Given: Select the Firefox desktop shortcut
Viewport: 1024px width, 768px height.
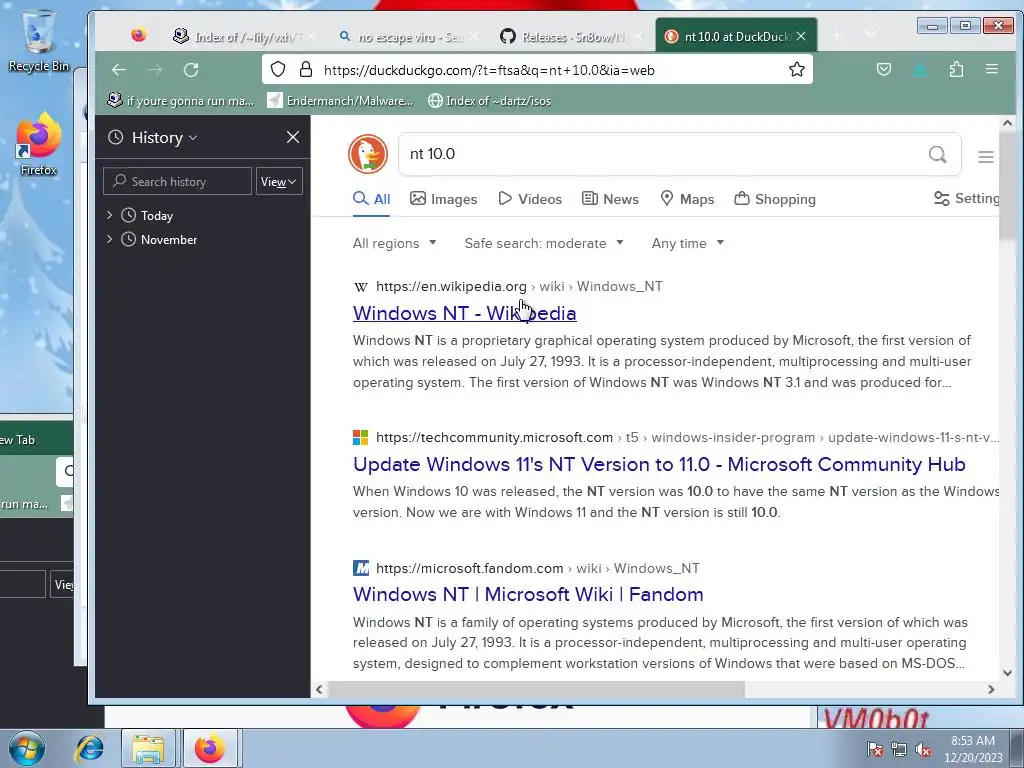Looking at the screenshot, I should [39, 144].
